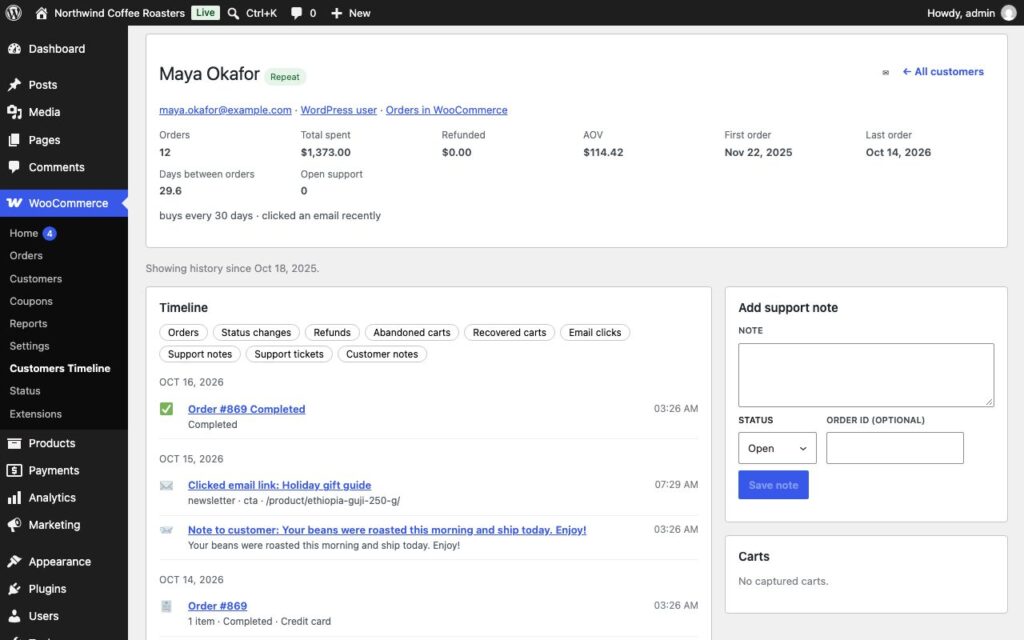Click the Posts pin icon
Screen dimensions: 1024x640
[x=14, y=85]
